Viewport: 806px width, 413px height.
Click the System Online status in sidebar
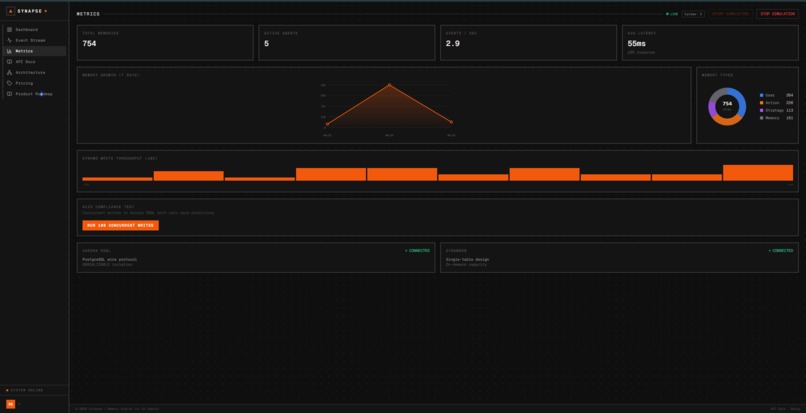25,390
